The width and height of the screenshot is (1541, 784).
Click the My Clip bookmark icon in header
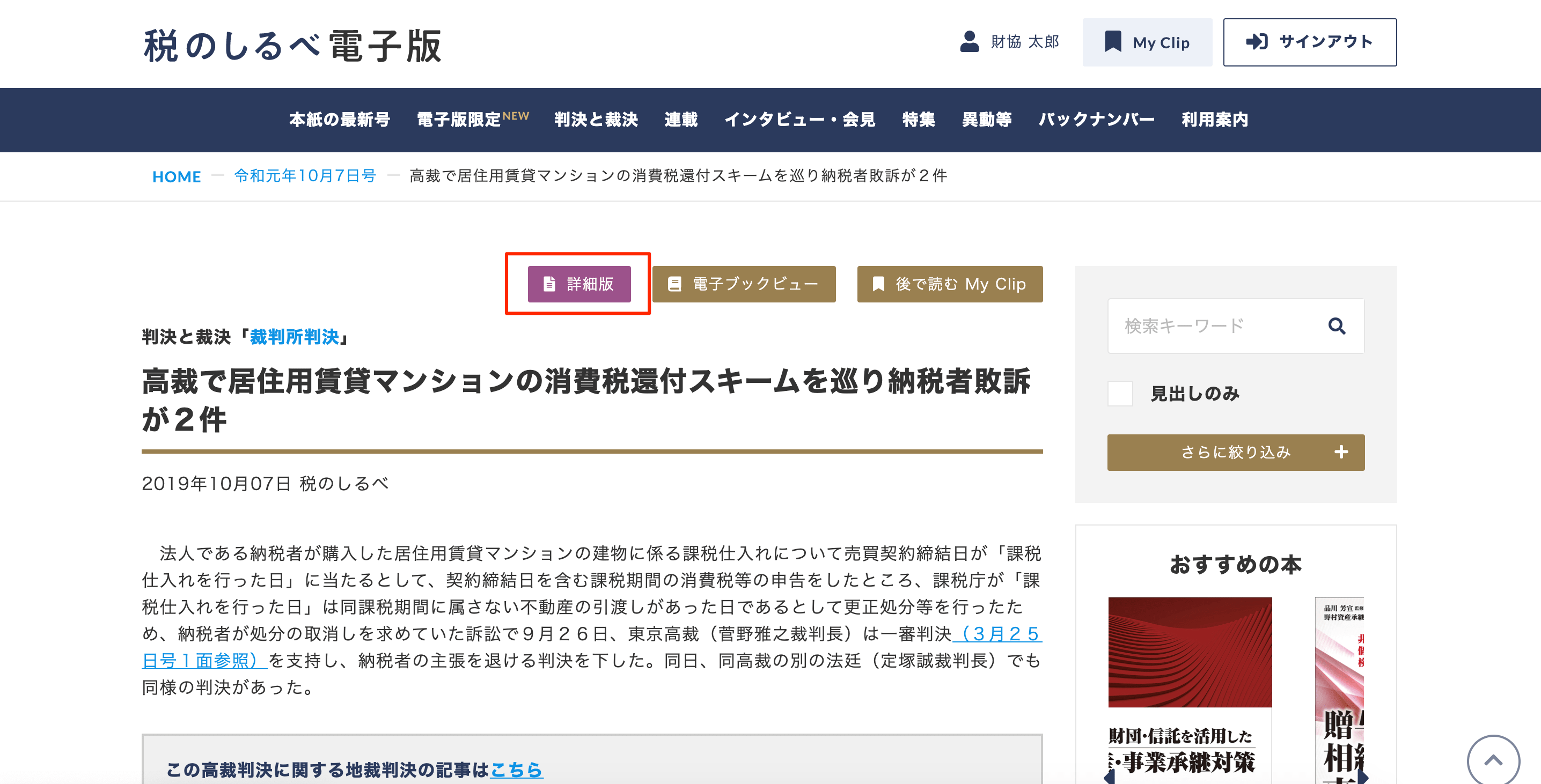[1113, 42]
